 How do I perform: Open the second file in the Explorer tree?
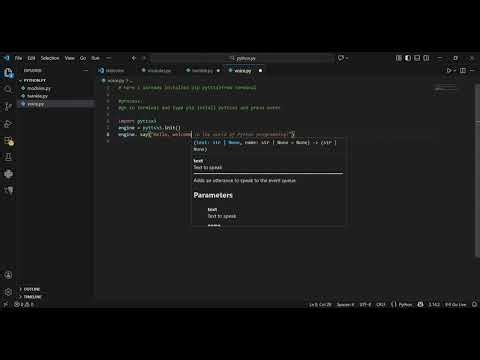(x=37, y=96)
